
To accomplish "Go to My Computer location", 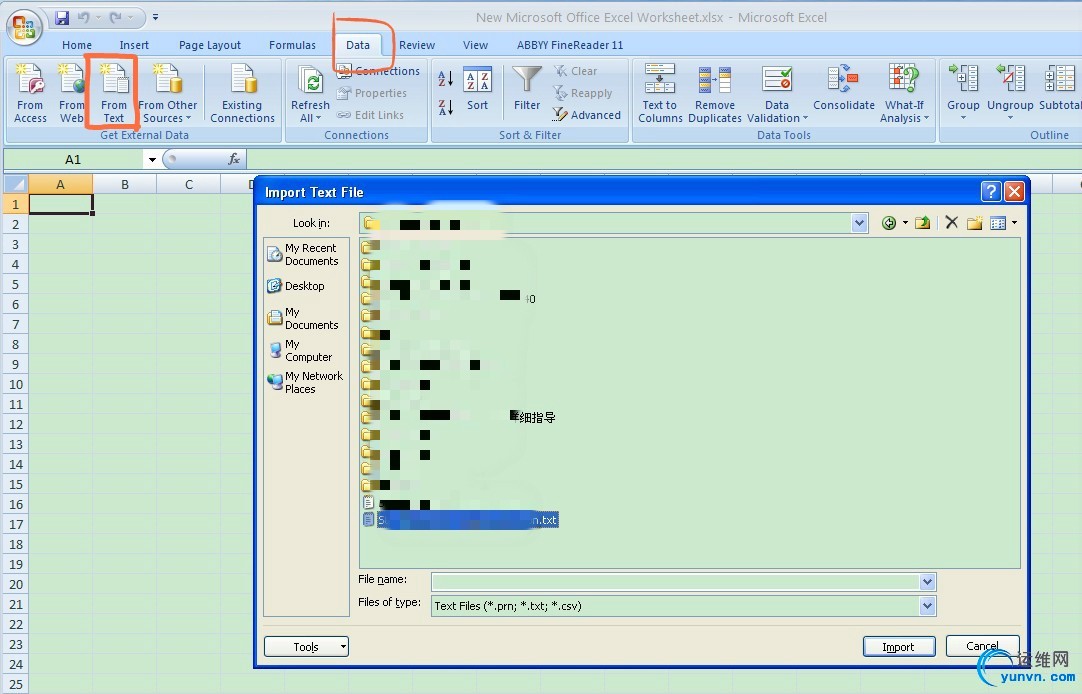I will click(x=301, y=350).
